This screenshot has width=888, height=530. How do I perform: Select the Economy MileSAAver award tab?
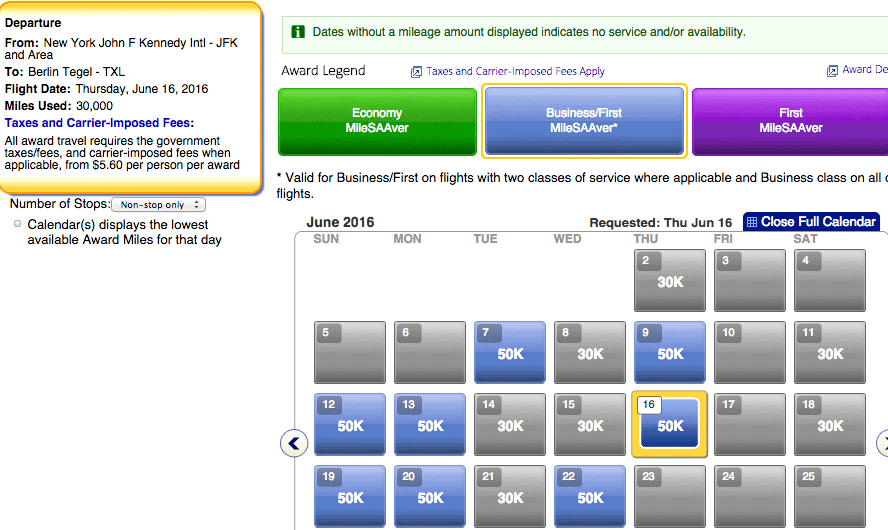click(377, 121)
